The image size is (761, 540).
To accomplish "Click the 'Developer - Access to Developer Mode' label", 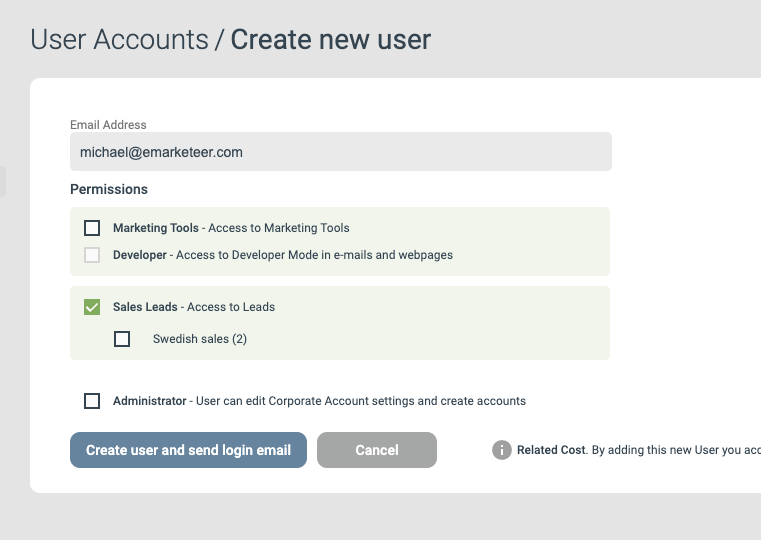I will click(x=283, y=255).
